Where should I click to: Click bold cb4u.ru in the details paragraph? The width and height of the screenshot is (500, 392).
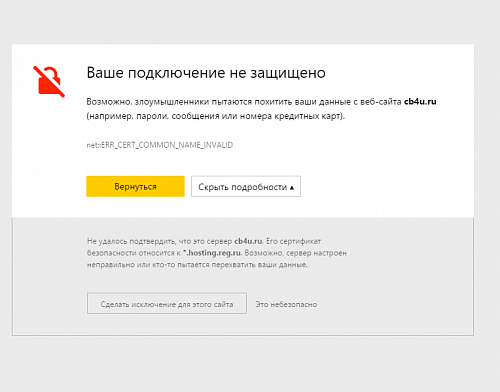(249, 241)
